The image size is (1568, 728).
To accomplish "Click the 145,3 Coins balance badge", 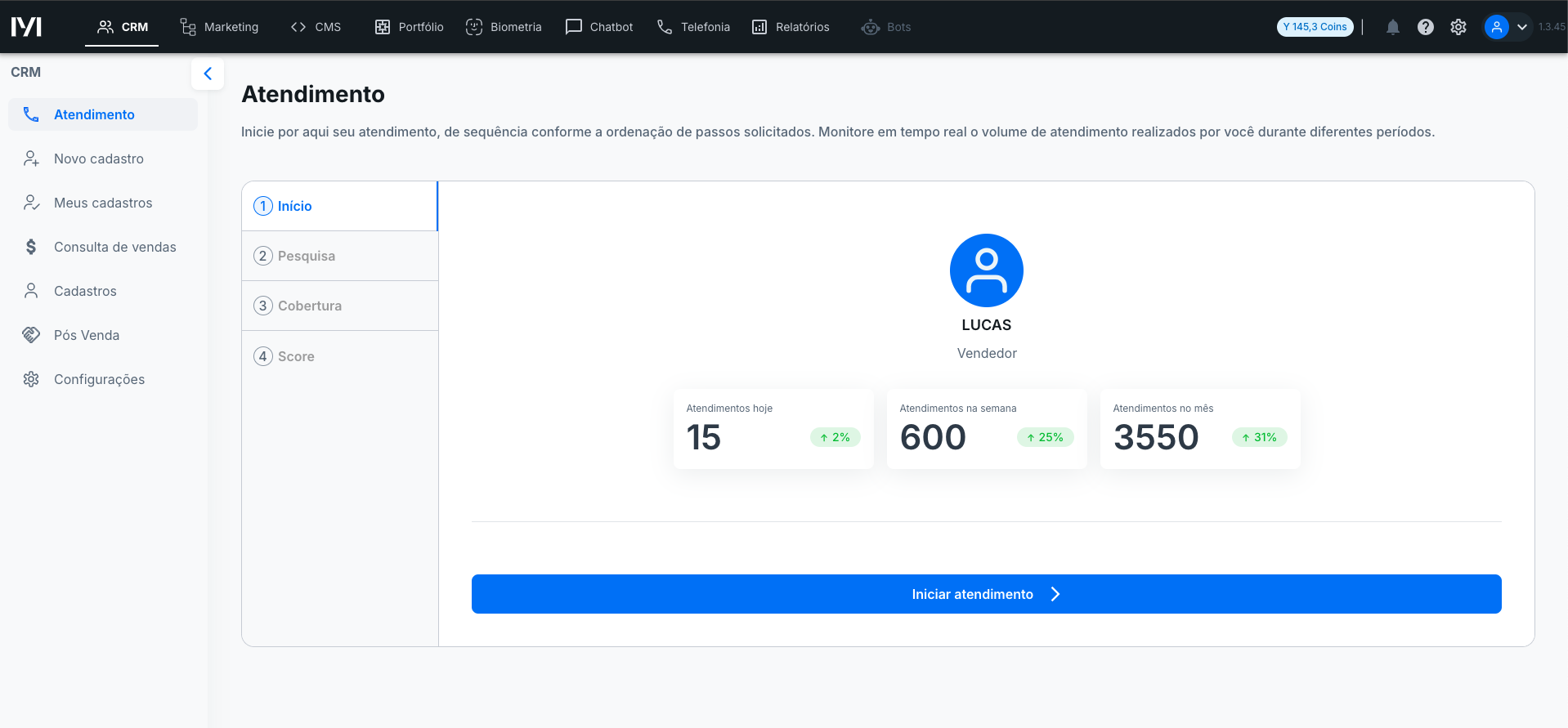I will (x=1315, y=27).
